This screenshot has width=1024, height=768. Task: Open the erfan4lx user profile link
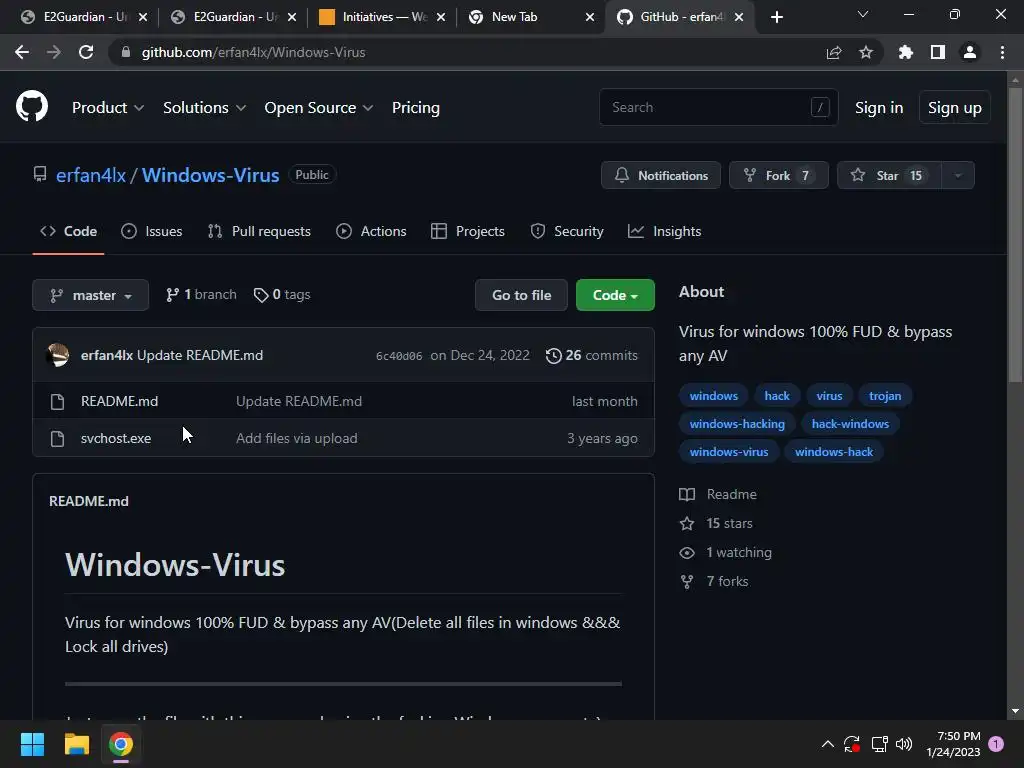coord(91,175)
